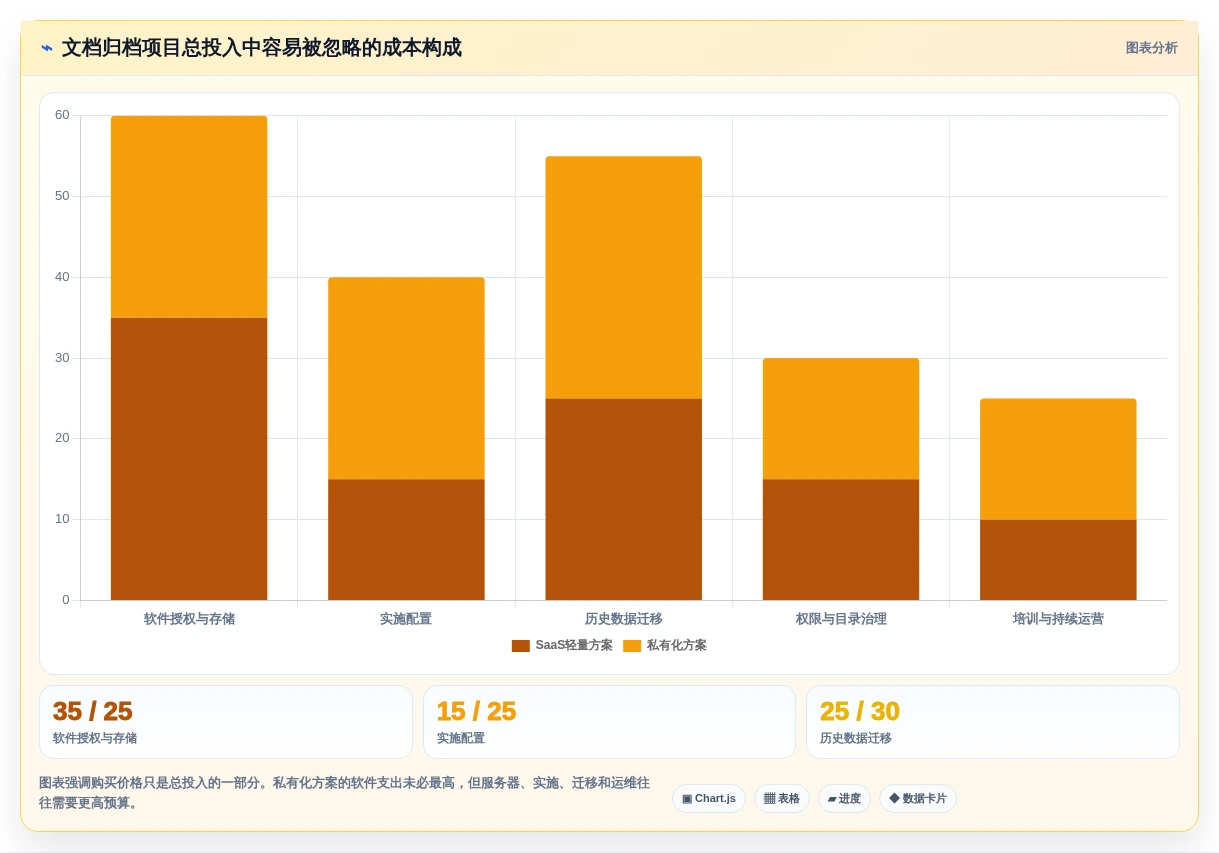
Task: Click the SaaS bar segment for 培训与持续运营
Action: (x=1058, y=560)
